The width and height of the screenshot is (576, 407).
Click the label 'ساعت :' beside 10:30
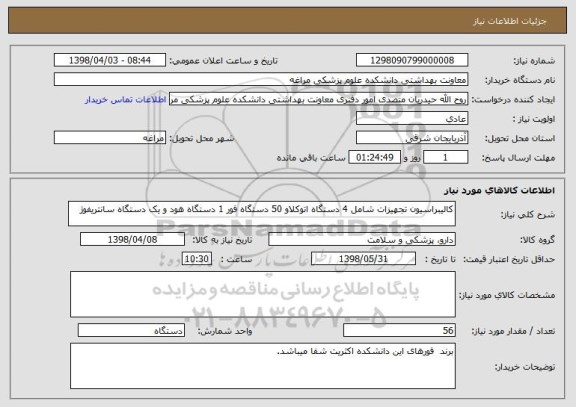[x=236, y=259]
